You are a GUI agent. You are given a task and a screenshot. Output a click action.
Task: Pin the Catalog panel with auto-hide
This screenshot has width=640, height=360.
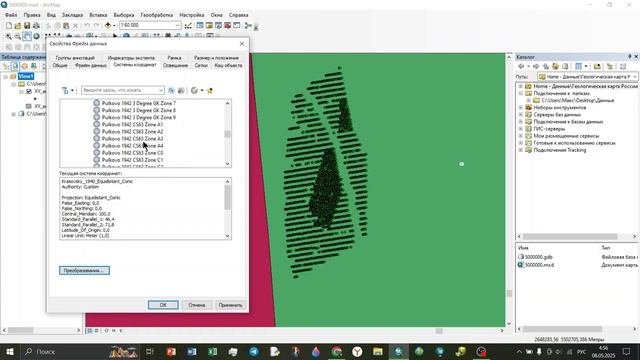coord(630,57)
